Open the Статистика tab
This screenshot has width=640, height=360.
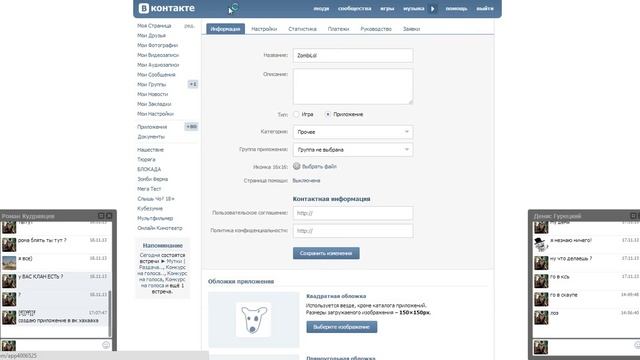(x=302, y=29)
